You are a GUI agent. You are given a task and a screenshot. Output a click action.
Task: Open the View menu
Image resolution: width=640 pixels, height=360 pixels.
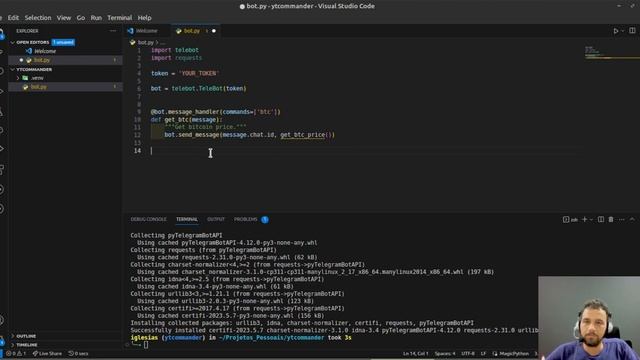(64, 18)
